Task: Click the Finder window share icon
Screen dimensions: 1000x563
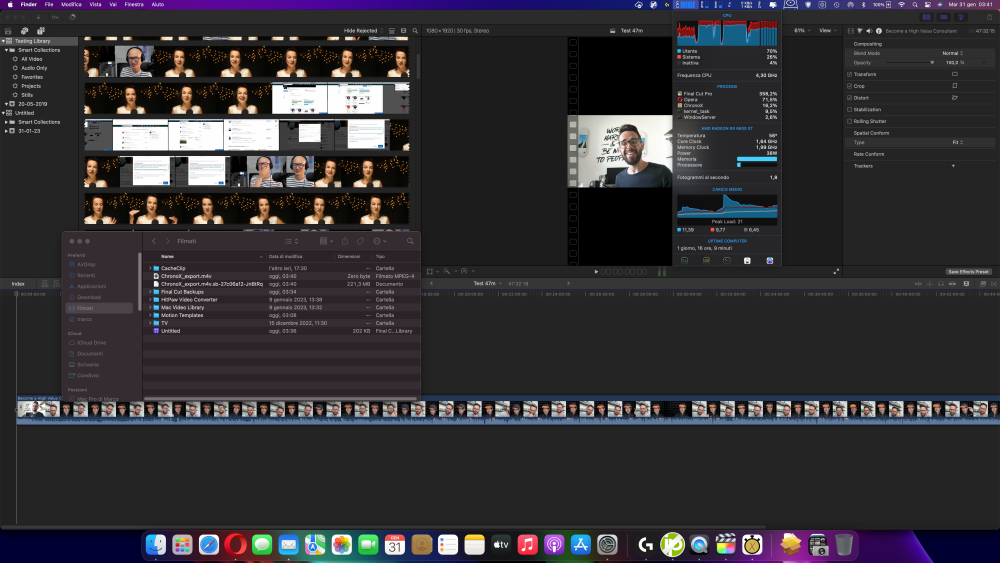Action: (x=345, y=241)
